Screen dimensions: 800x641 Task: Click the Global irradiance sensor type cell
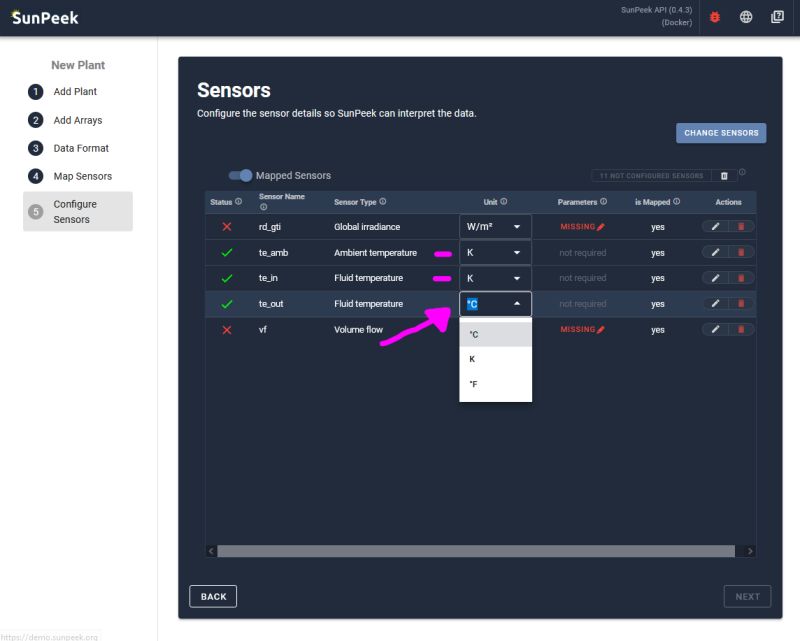point(367,227)
